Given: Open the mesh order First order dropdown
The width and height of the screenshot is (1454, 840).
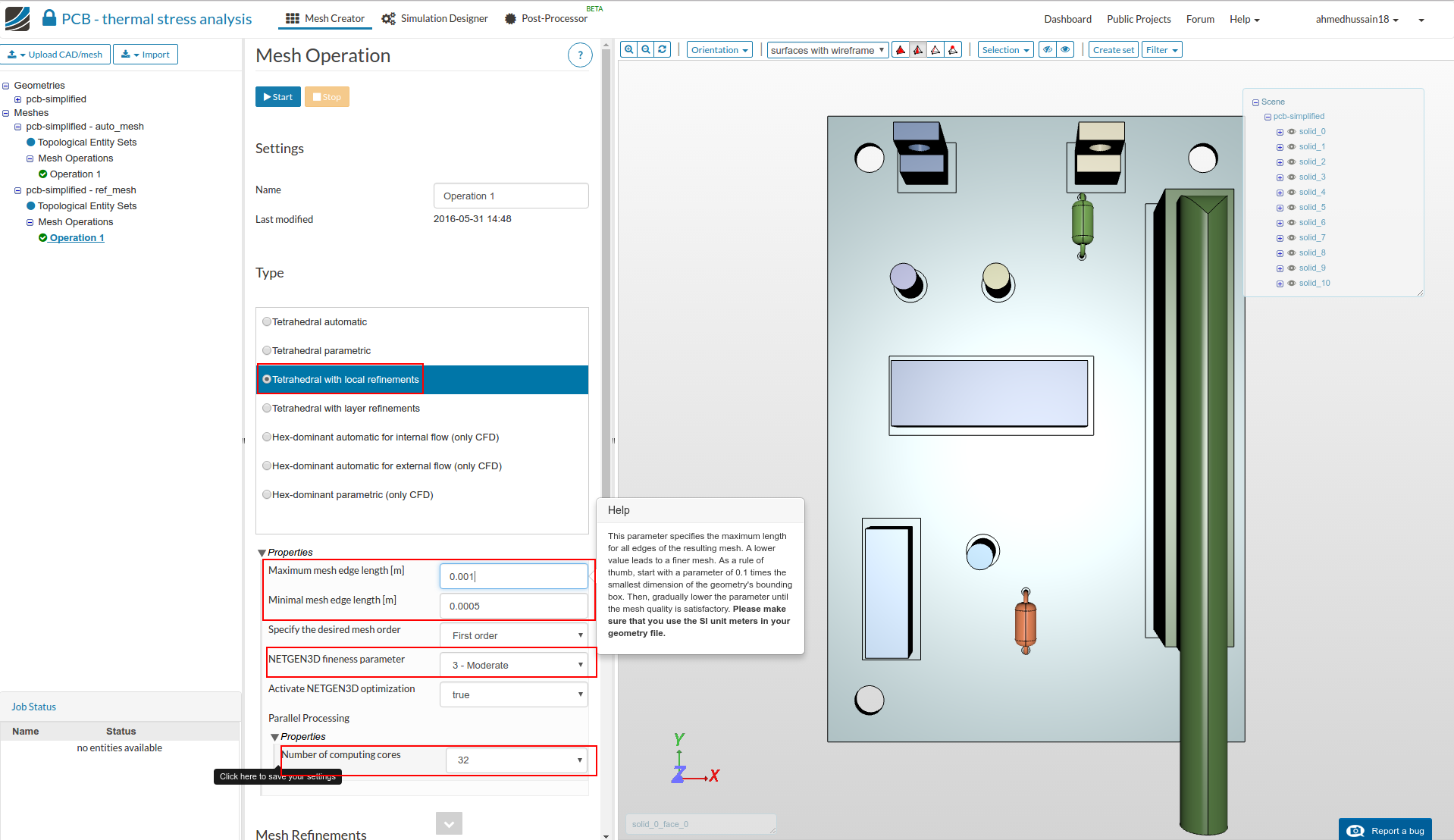Looking at the screenshot, I should pyautogui.click(x=514, y=636).
